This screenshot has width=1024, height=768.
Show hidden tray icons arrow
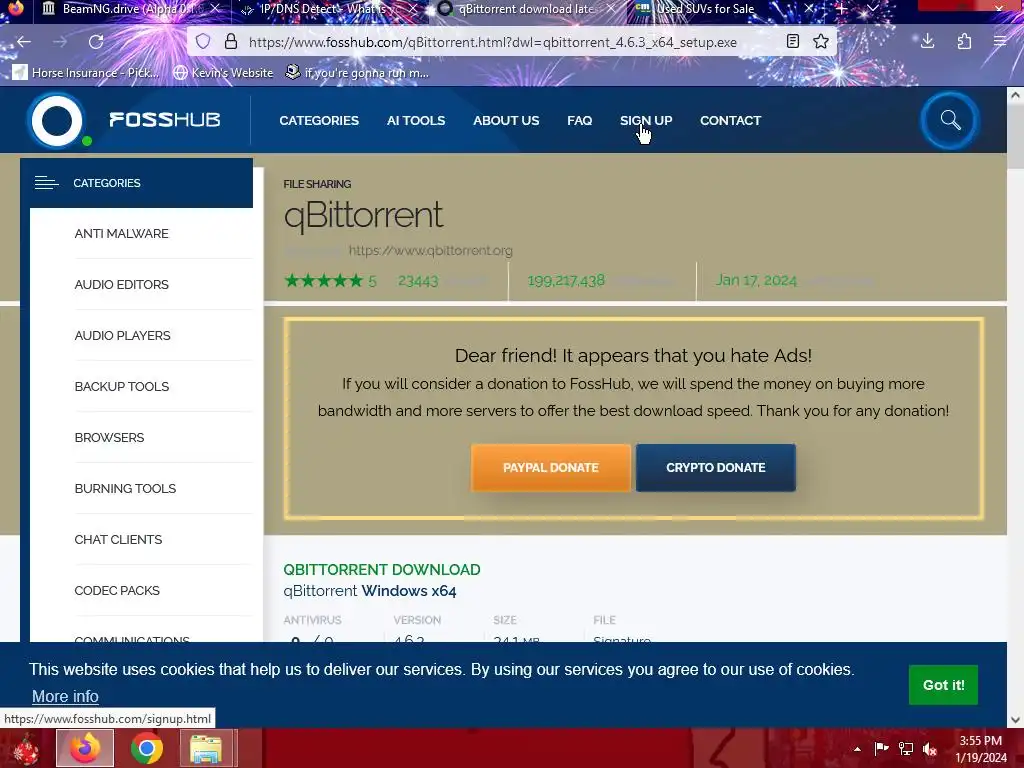(857, 749)
